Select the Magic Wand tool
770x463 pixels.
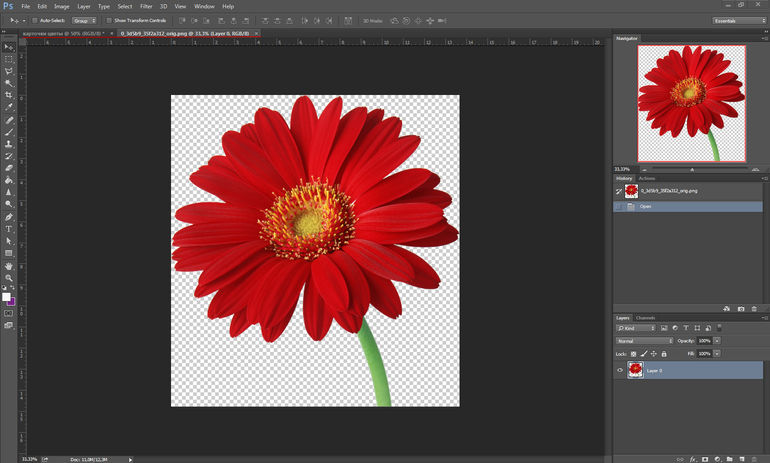[x=9, y=83]
